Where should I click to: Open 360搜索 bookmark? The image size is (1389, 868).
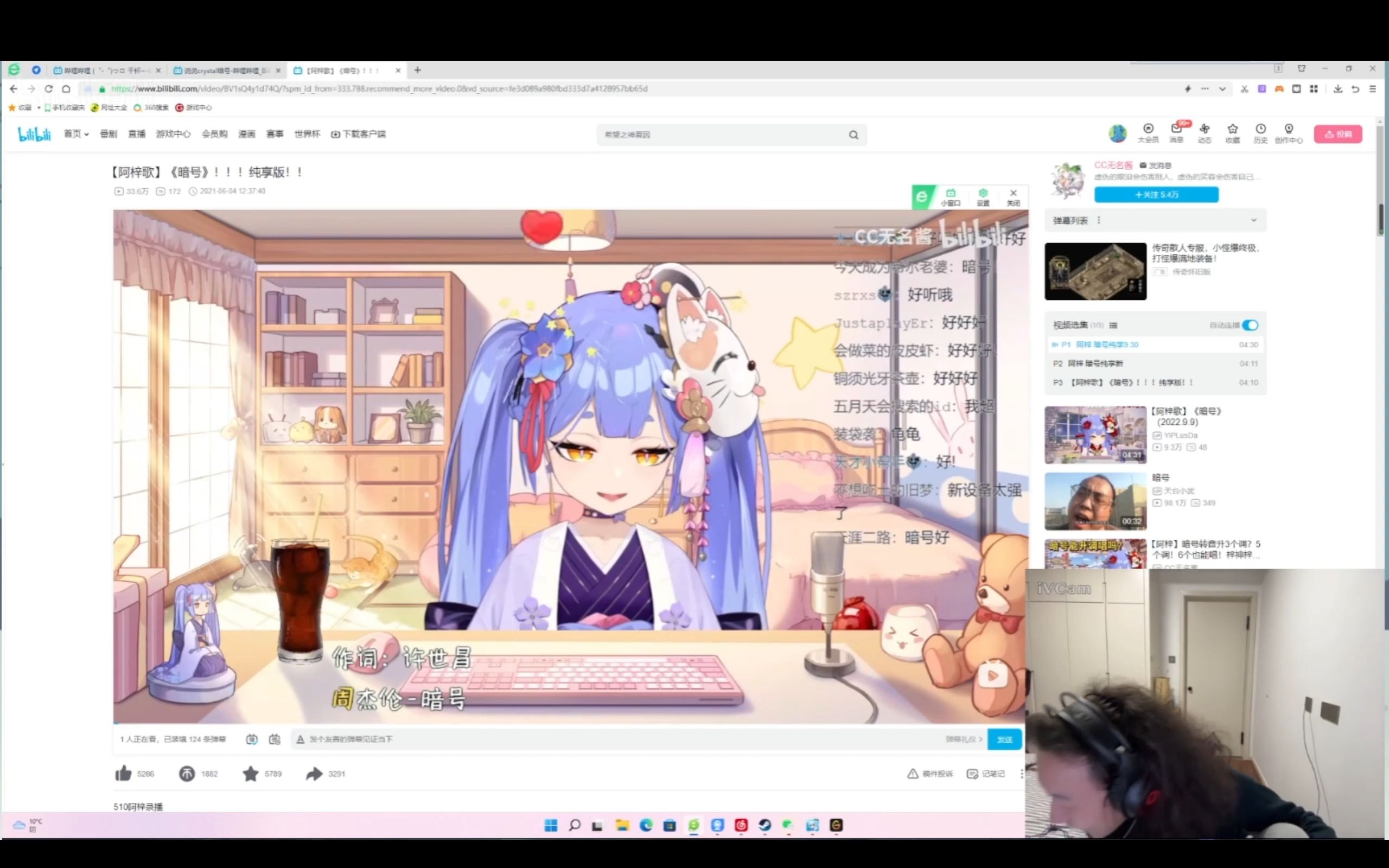click(x=151, y=107)
